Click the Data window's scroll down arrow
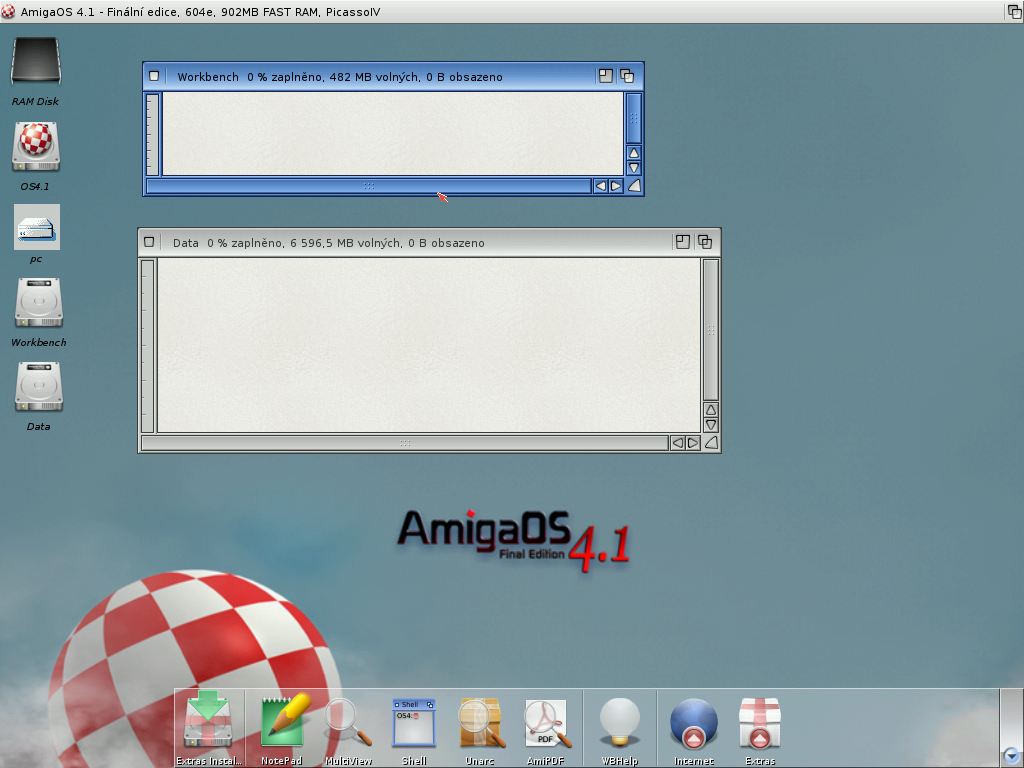 click(711, 425)
